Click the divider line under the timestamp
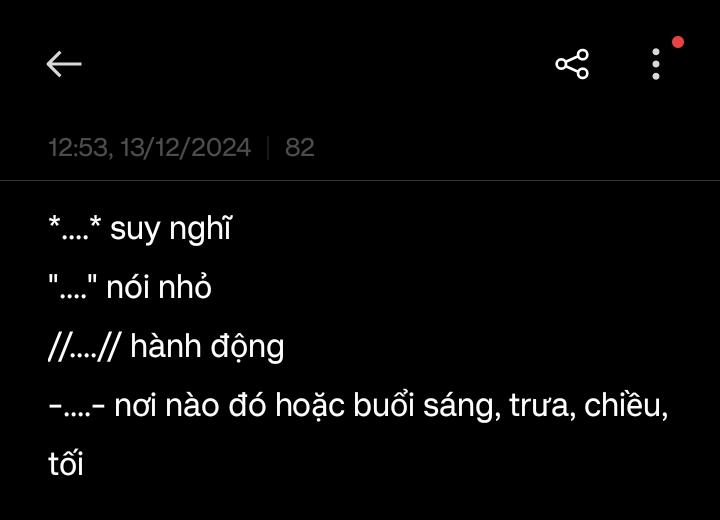Viewport: 720px width, 520px height. tap(360, 180)
